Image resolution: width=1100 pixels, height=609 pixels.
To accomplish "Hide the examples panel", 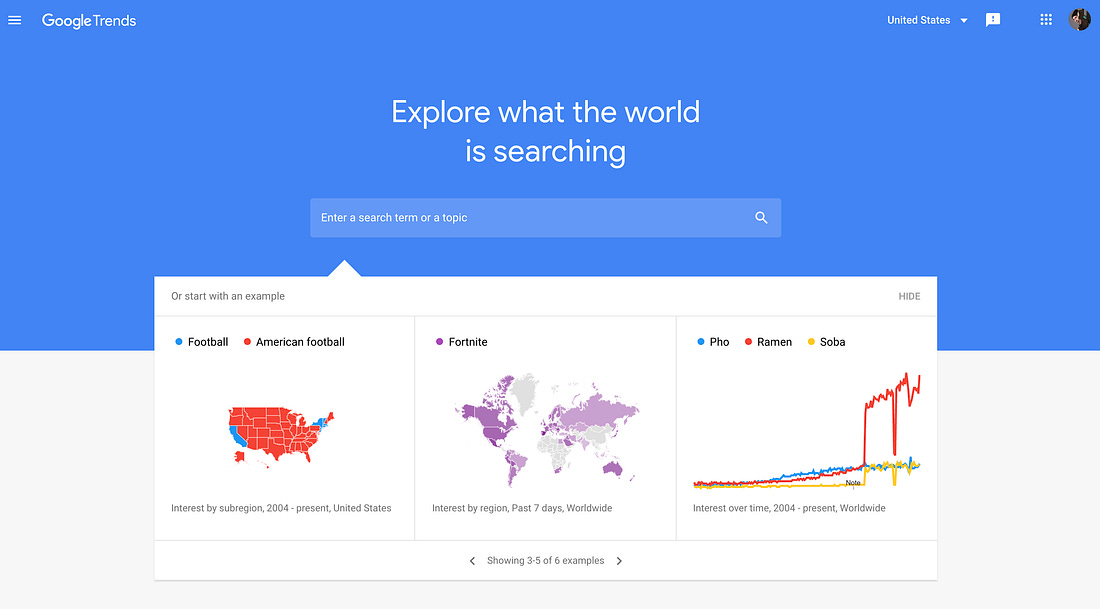I will coord(909,296).
